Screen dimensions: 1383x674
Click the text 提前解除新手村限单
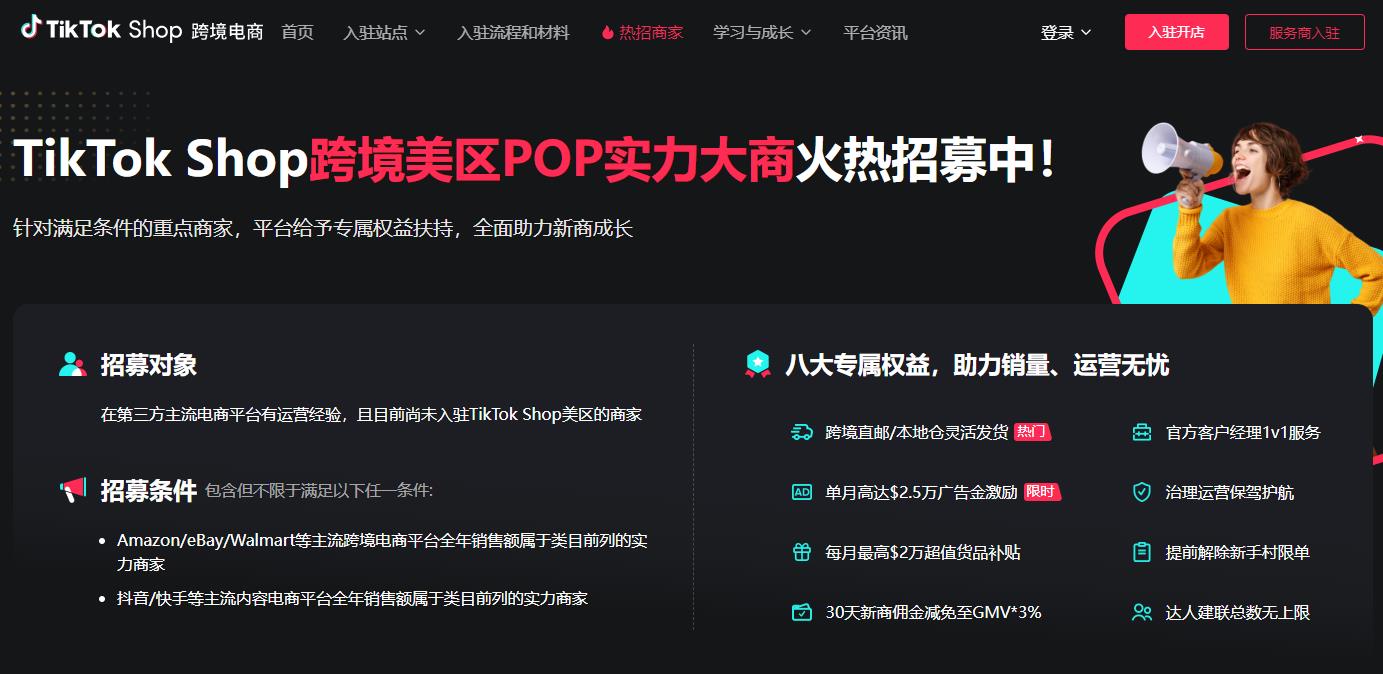(1238, 552)
